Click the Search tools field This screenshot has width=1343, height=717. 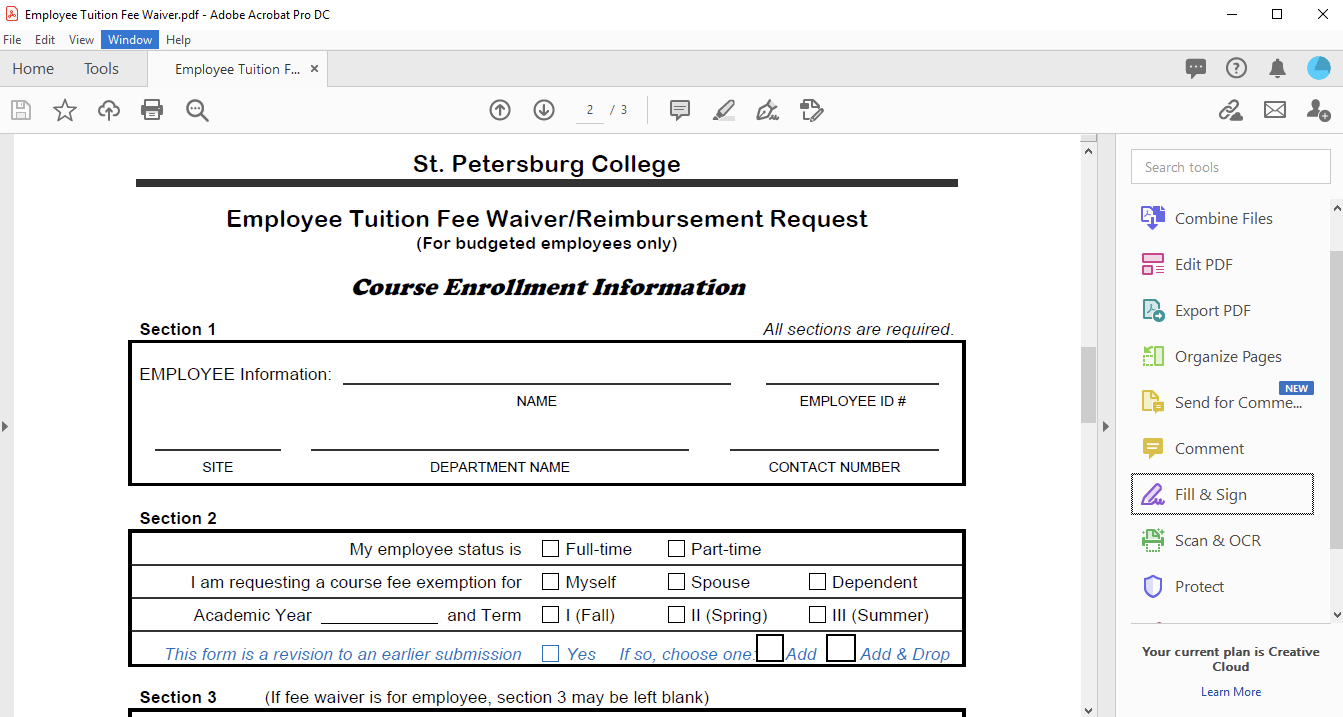1230,167
